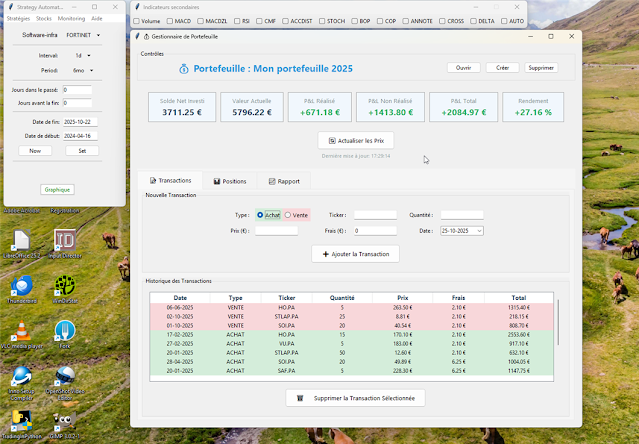Open the Monitoring menu
Screen dimensions: 639x444
[x=71, y=18]
